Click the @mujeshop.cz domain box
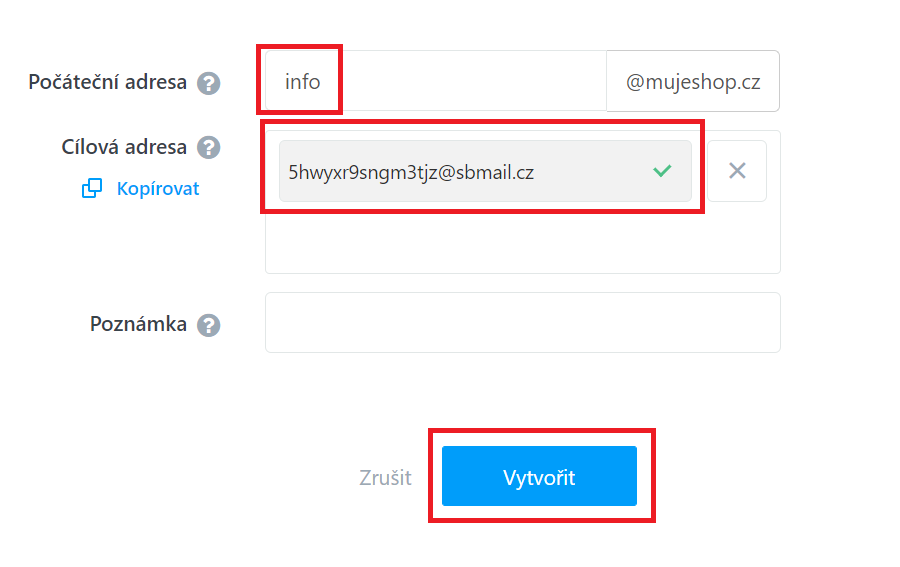 693,81
